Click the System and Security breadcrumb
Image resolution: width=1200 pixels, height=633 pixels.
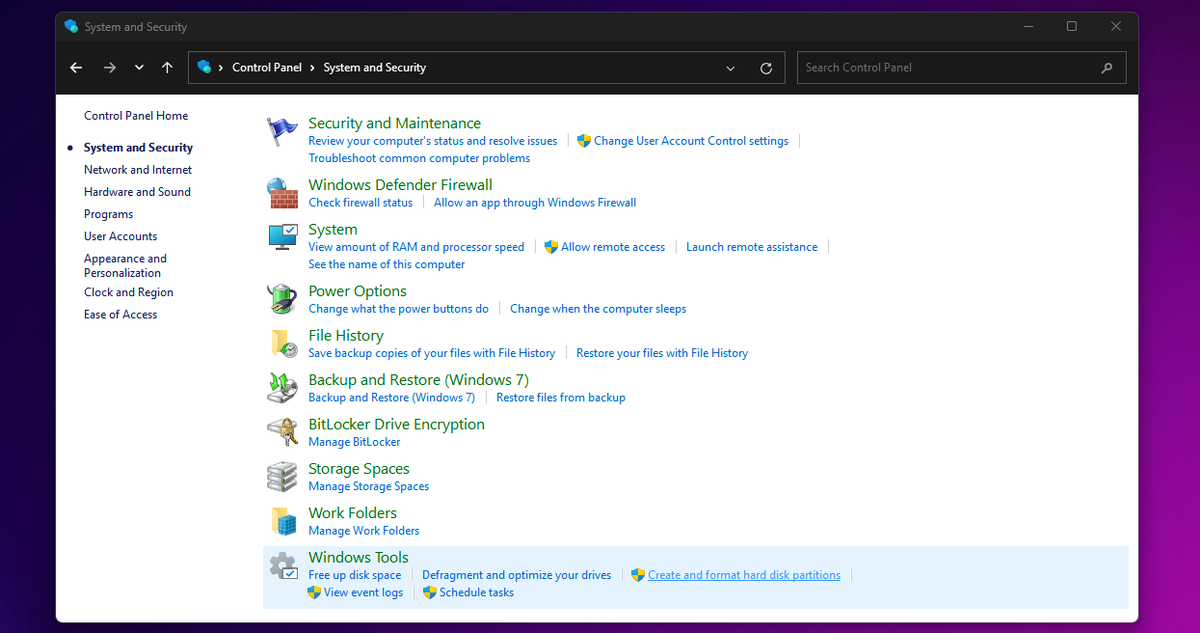coord(375,68)
